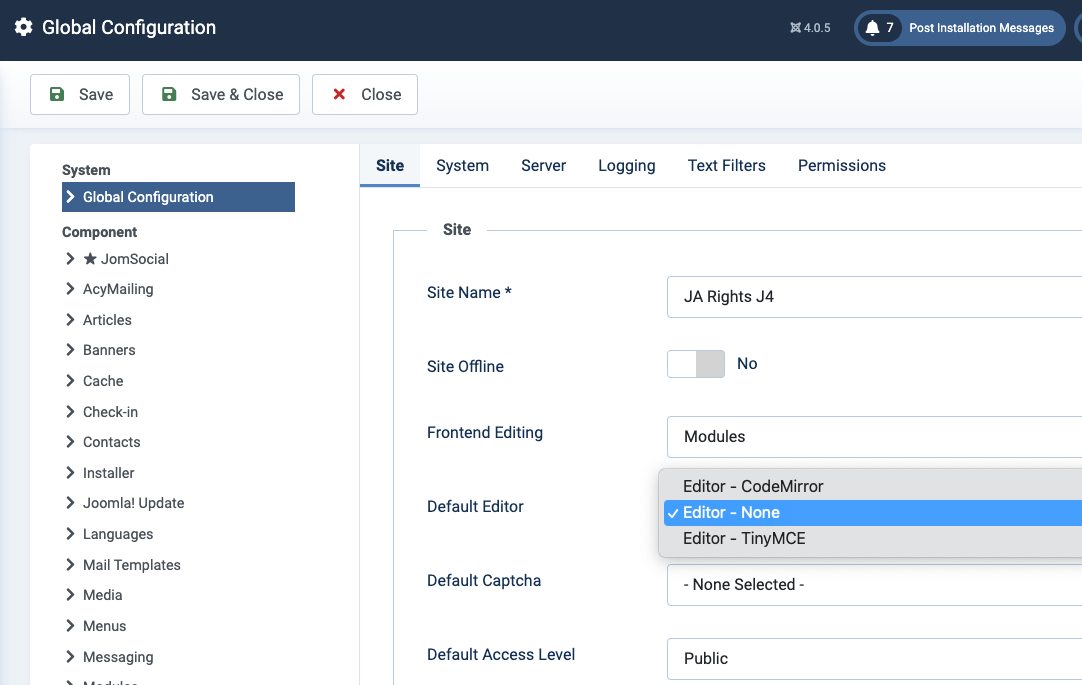1082x685 pixels.
Task: Click the floppy disk icon on Save
Action: click(57, 95)
